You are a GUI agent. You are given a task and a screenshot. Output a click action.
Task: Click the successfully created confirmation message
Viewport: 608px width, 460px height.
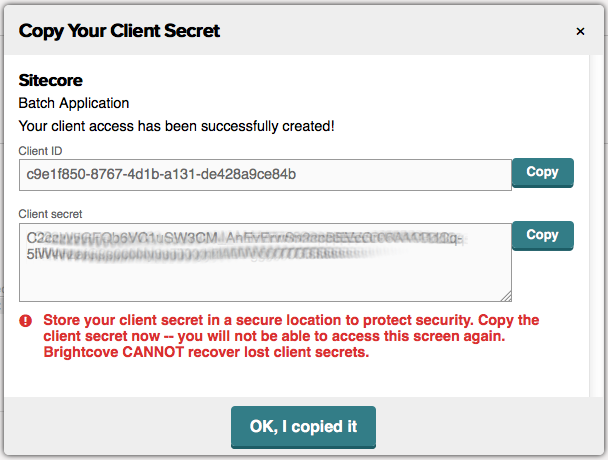tap(176, 126)
